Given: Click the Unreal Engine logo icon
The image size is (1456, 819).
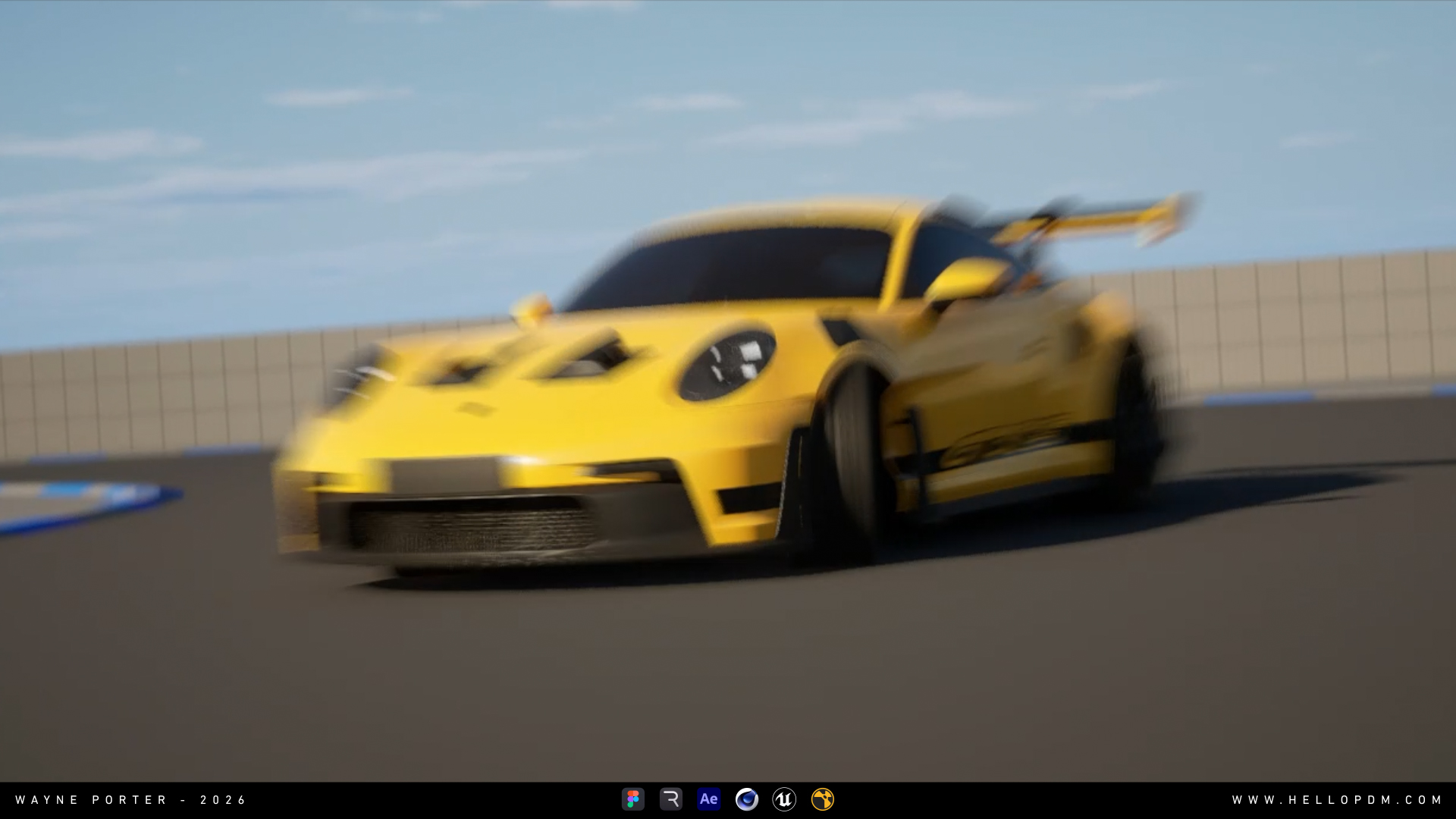Looking at the screenshot, I should [x=784, y=799].
